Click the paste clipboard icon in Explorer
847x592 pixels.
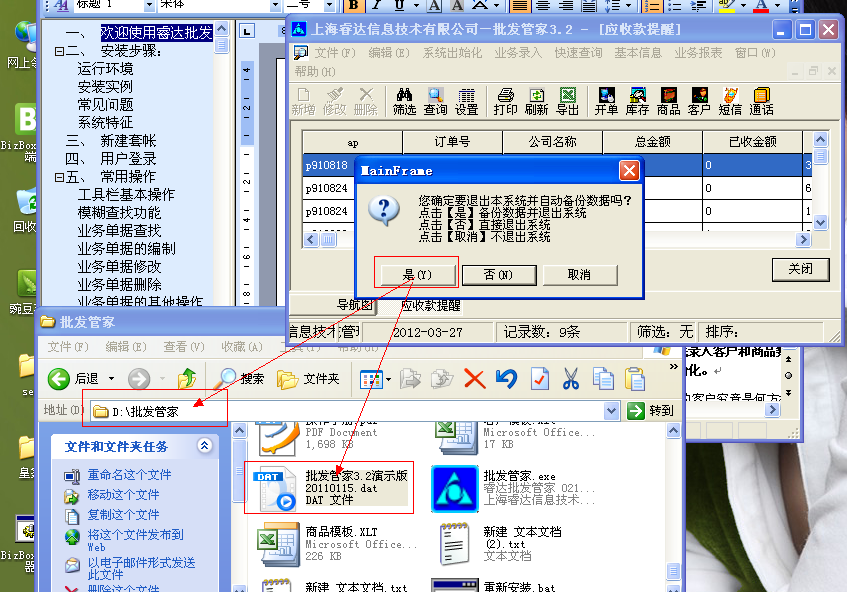(x=635, y=379)
